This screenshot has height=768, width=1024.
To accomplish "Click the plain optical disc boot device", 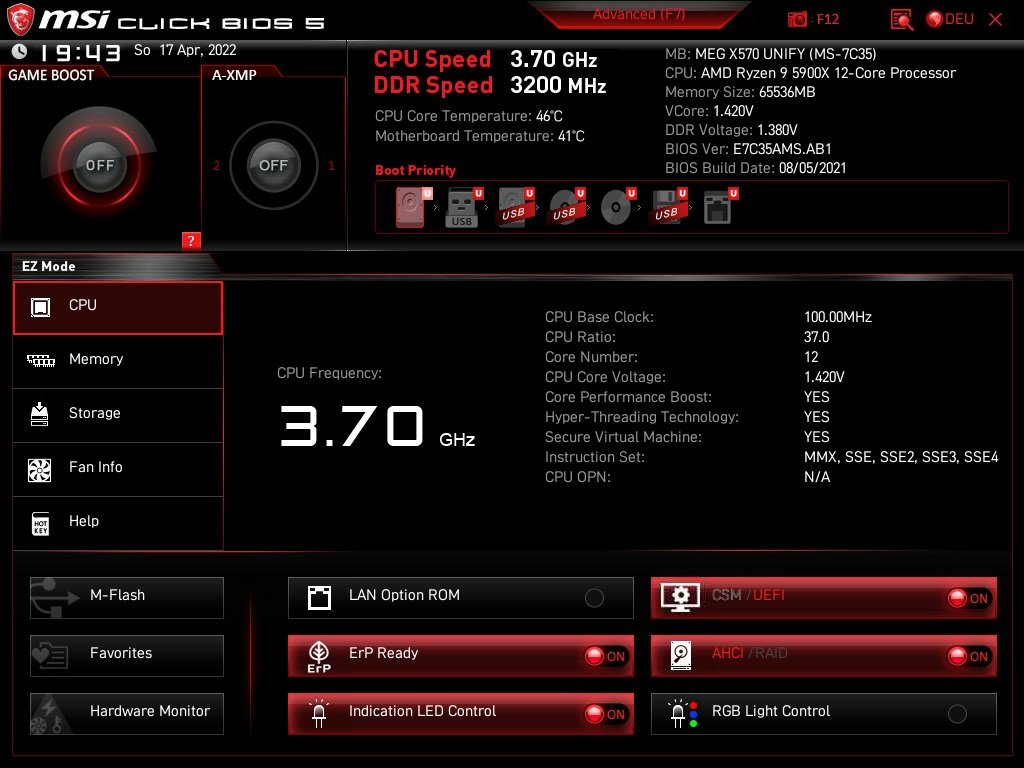I will click(618, 207).
